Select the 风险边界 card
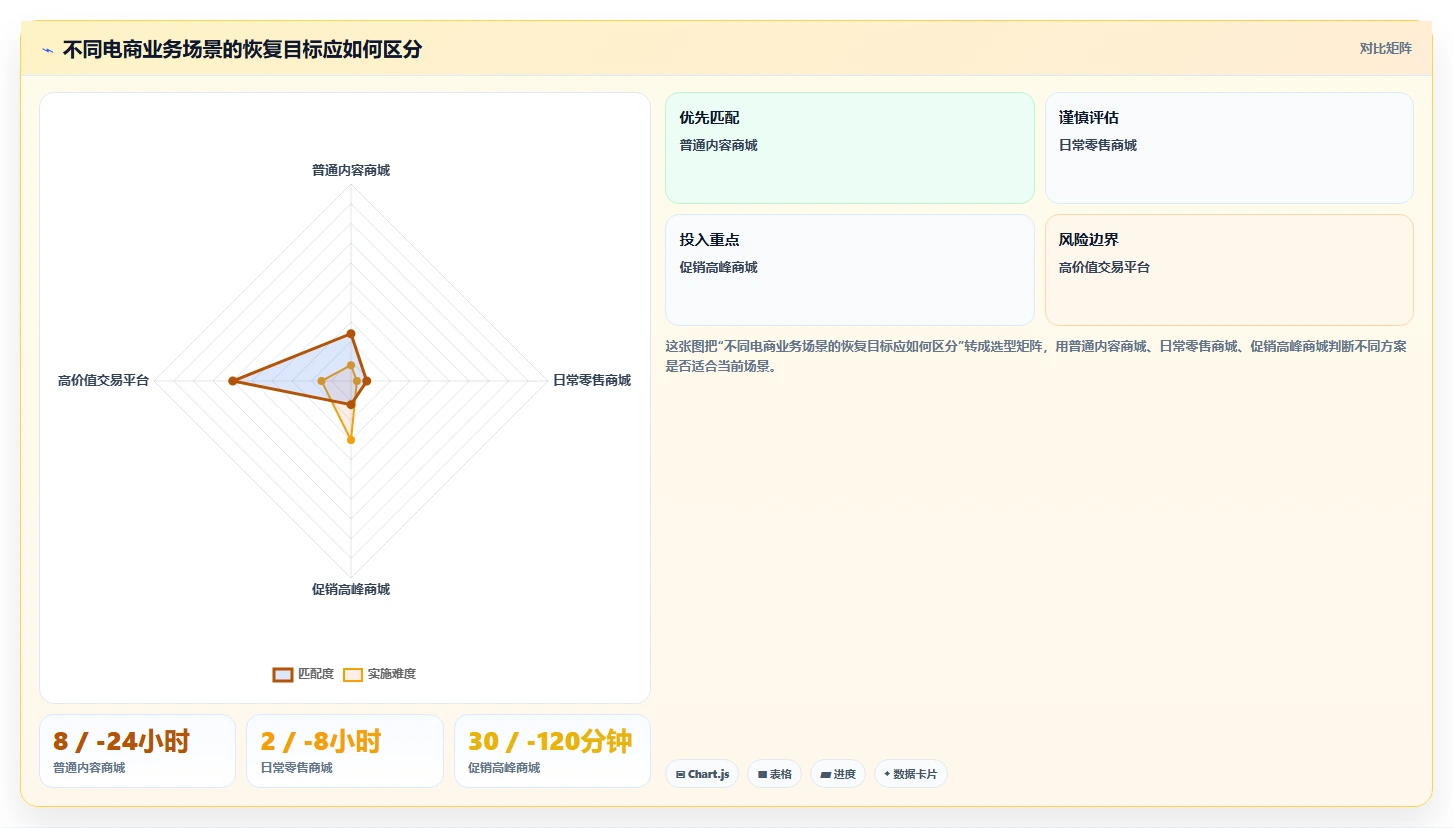The image size is (1453, 828). pos(1229,270)
